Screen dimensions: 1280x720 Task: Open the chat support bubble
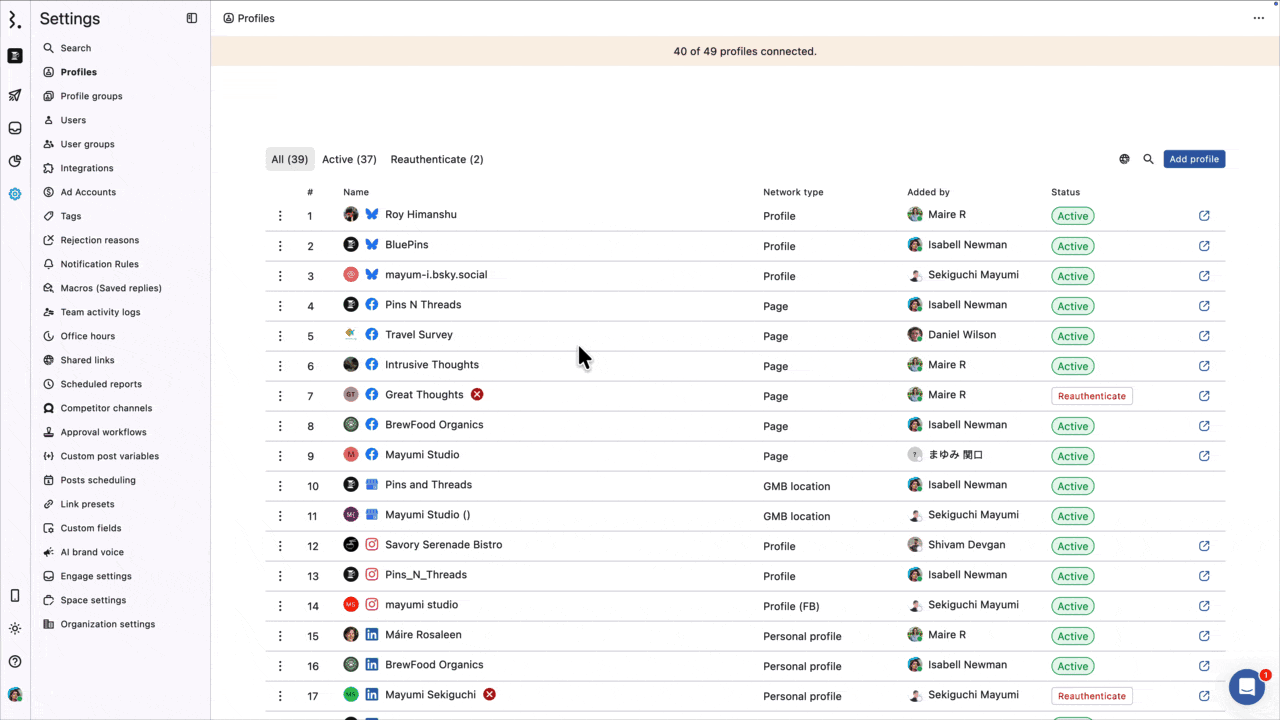coord(1246,687)
